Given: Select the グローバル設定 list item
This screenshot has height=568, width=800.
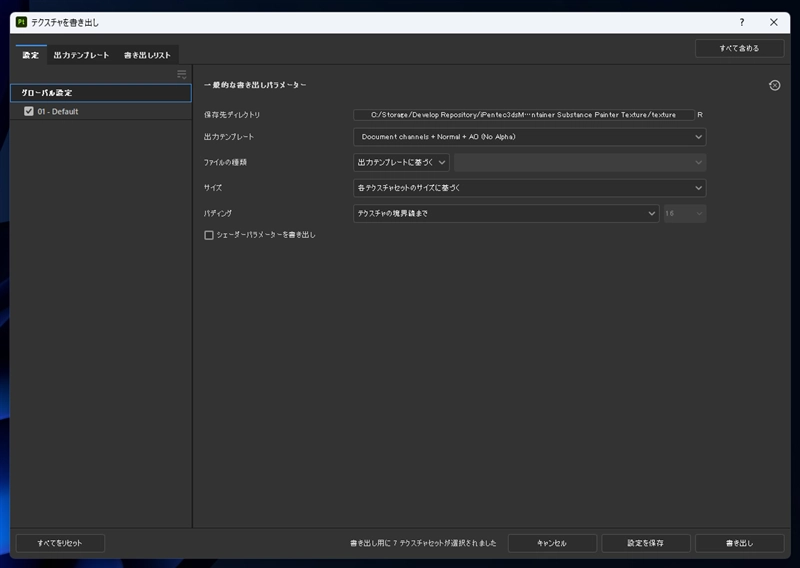Looking at the screenshot, I should [101, 93].
